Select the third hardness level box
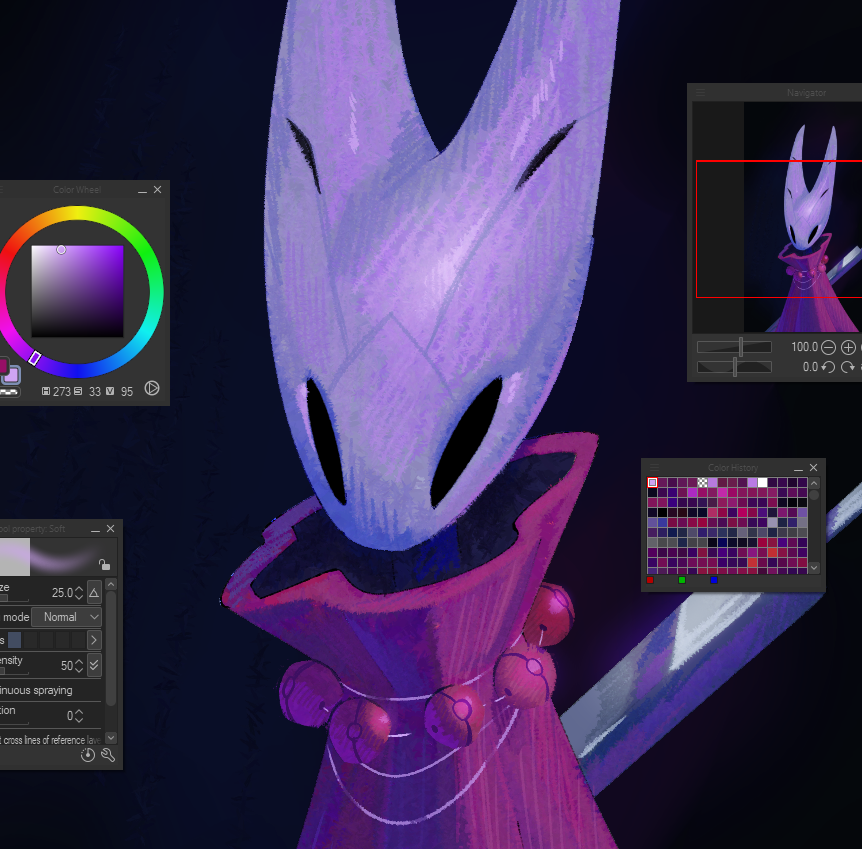Screen dimensions: 862x849 click(47, 639)
